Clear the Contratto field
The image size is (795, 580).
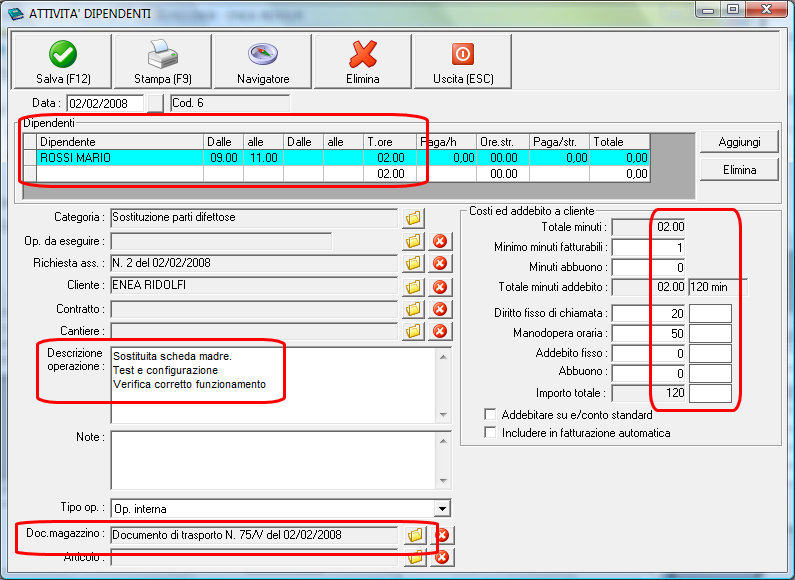(x=440, y=309)
